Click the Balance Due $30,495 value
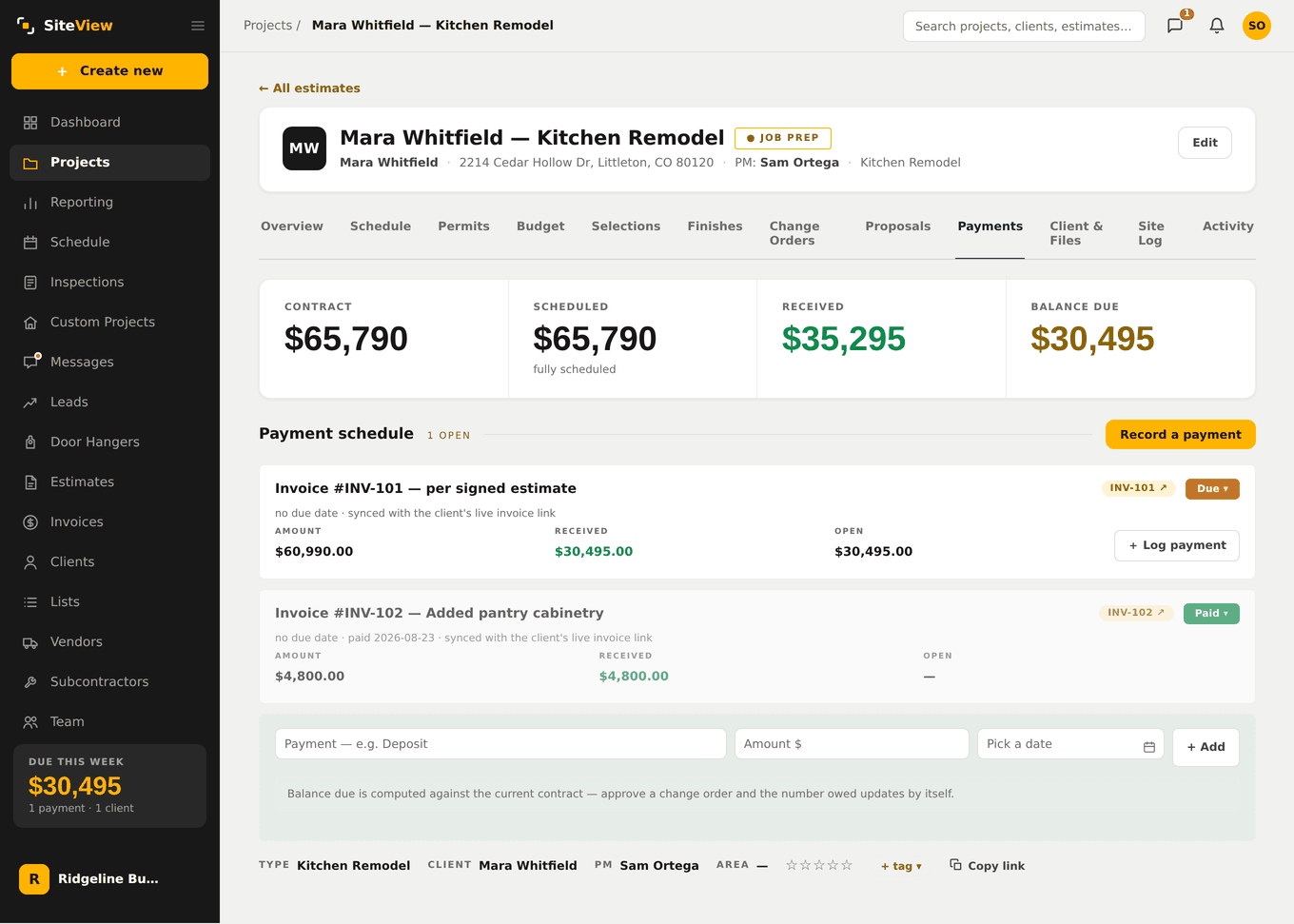 coord(1092,339)
